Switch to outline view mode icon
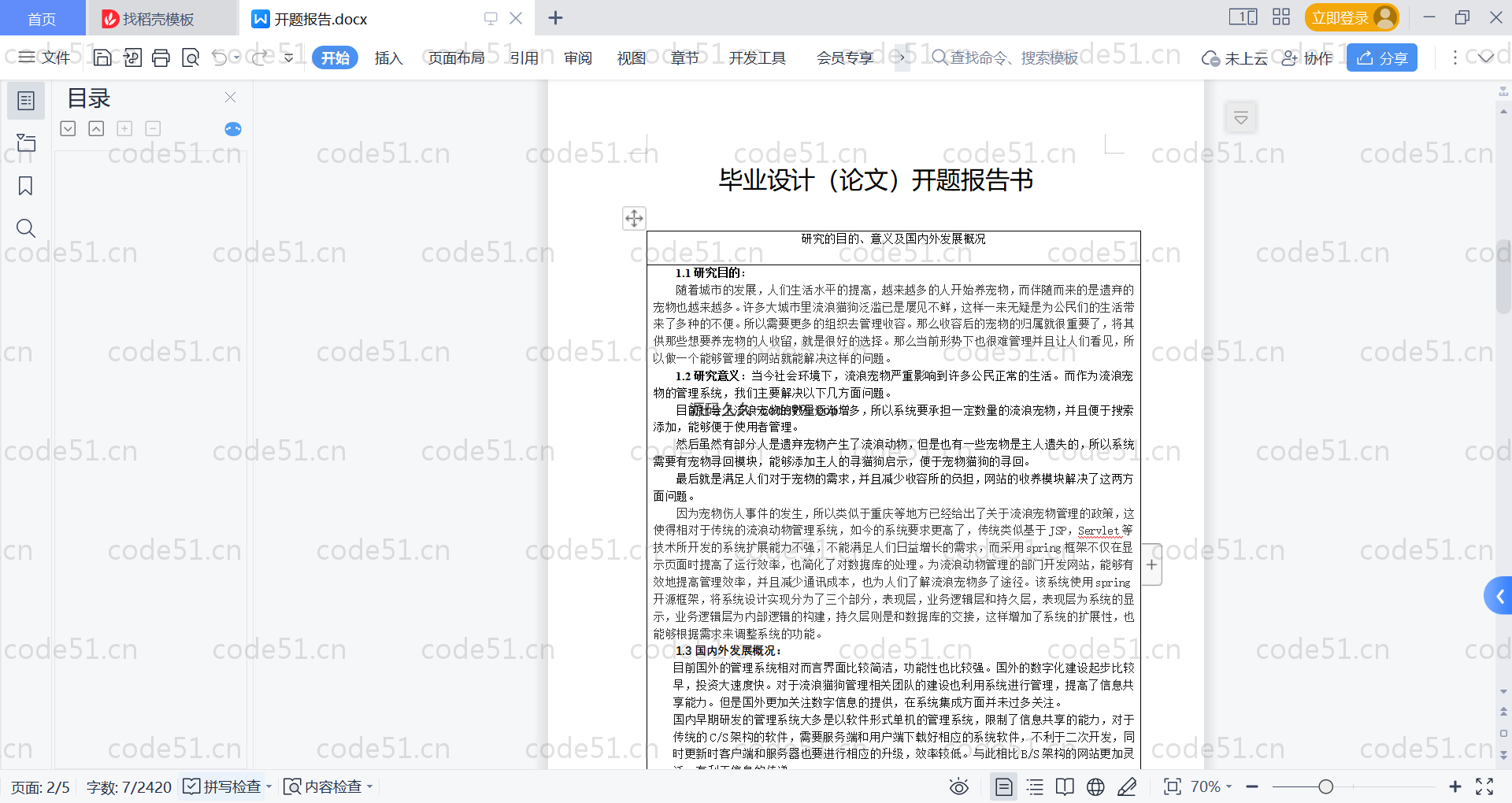This screenshot has width=1512, height=803. tap(1035, 786)
